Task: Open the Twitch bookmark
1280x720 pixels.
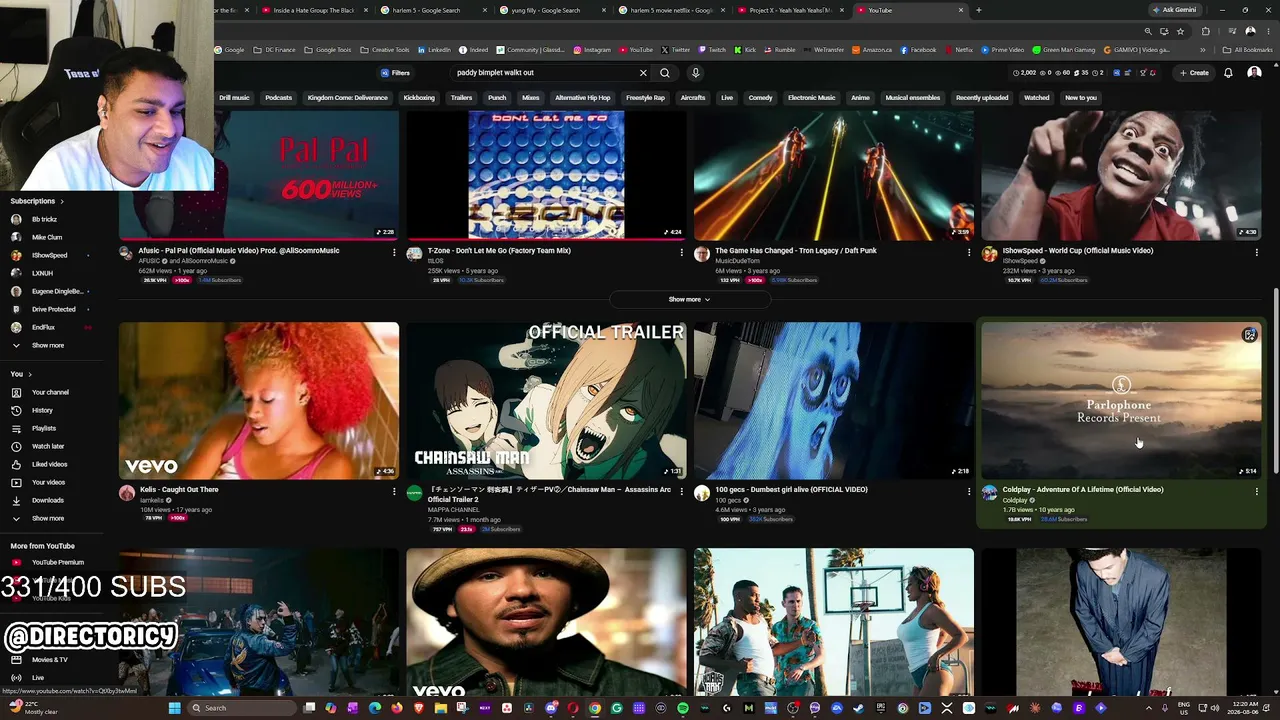Action: 712,50
